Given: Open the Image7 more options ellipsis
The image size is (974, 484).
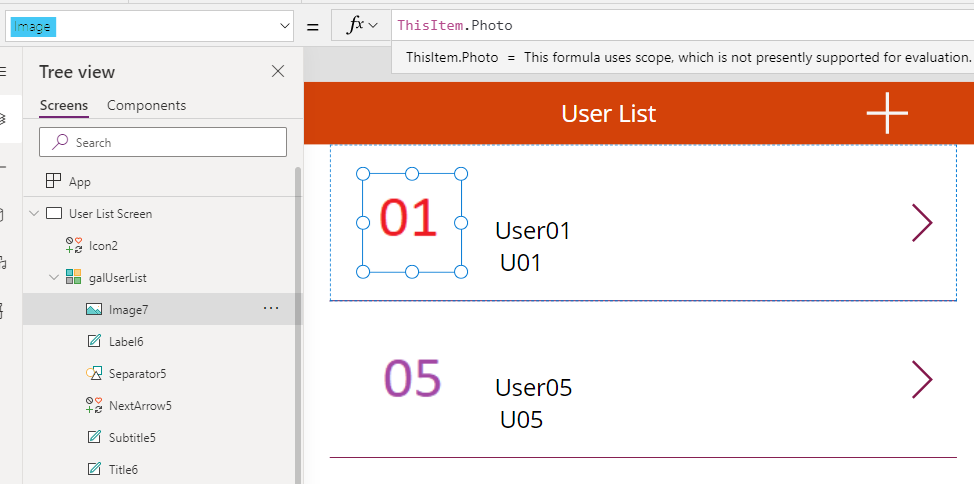Looking at the screenshot, I should click(271, 309).
